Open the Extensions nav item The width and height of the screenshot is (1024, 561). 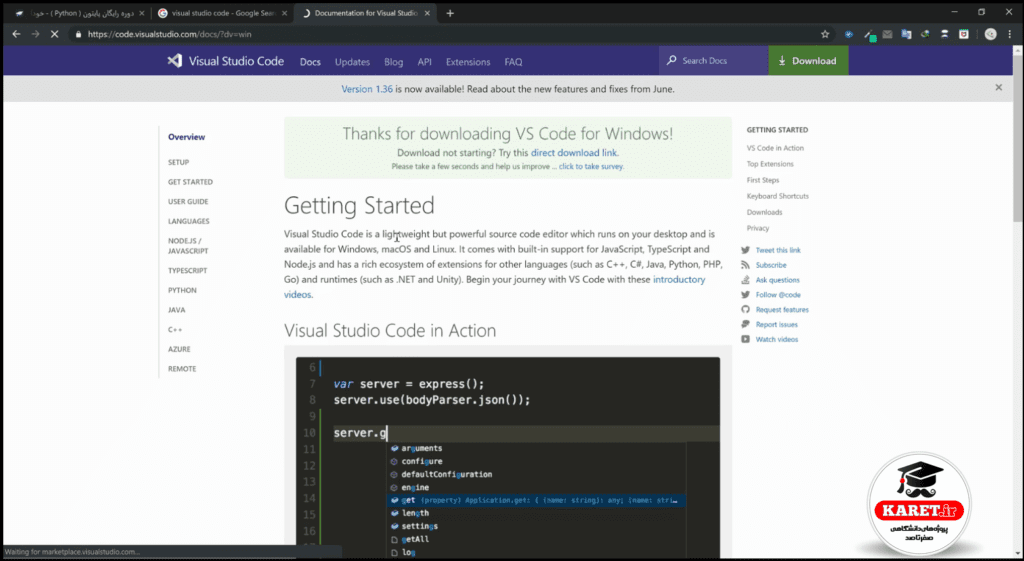coord(468,61)
